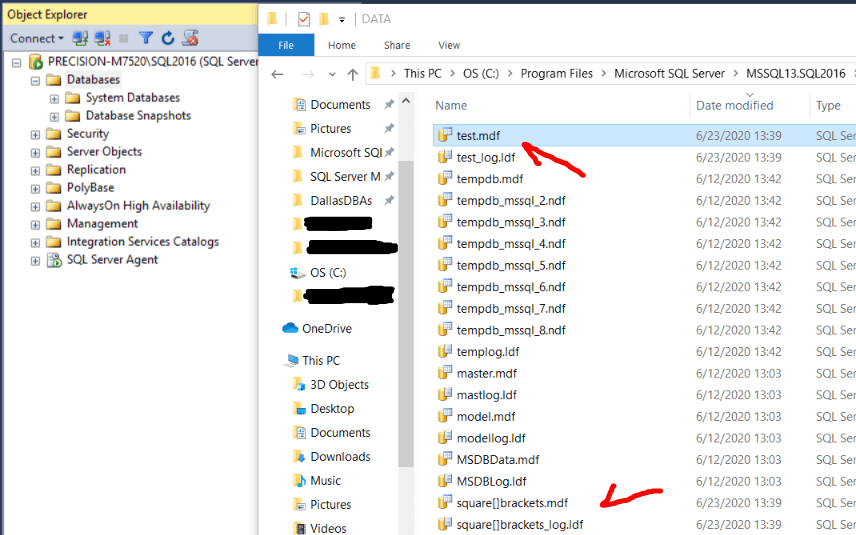Open the Home ribbon tab

click(x=342, y=45)
